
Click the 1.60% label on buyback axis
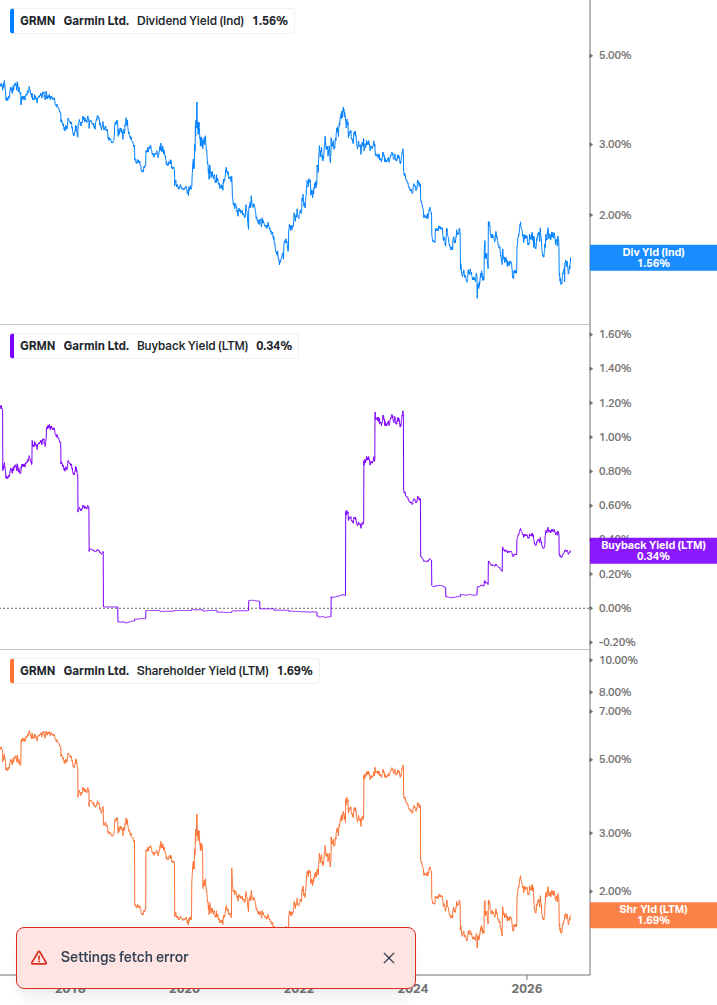coord(614,335)
